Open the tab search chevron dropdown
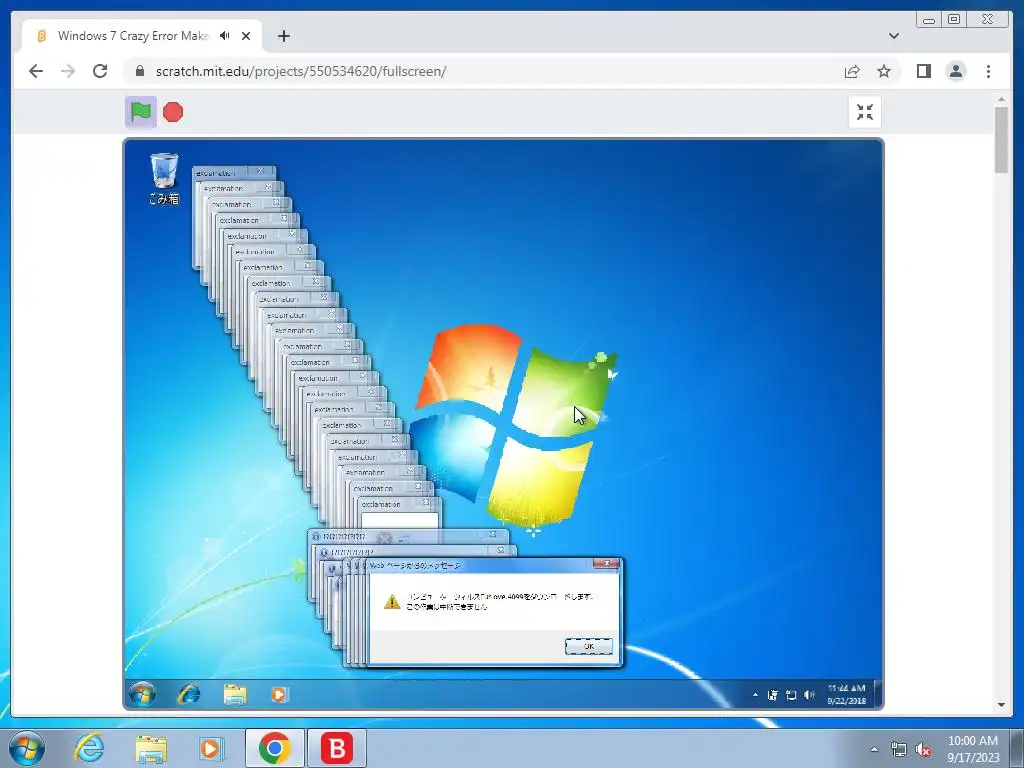Viewport: 1024px width, 768px height. pos(893,36)
